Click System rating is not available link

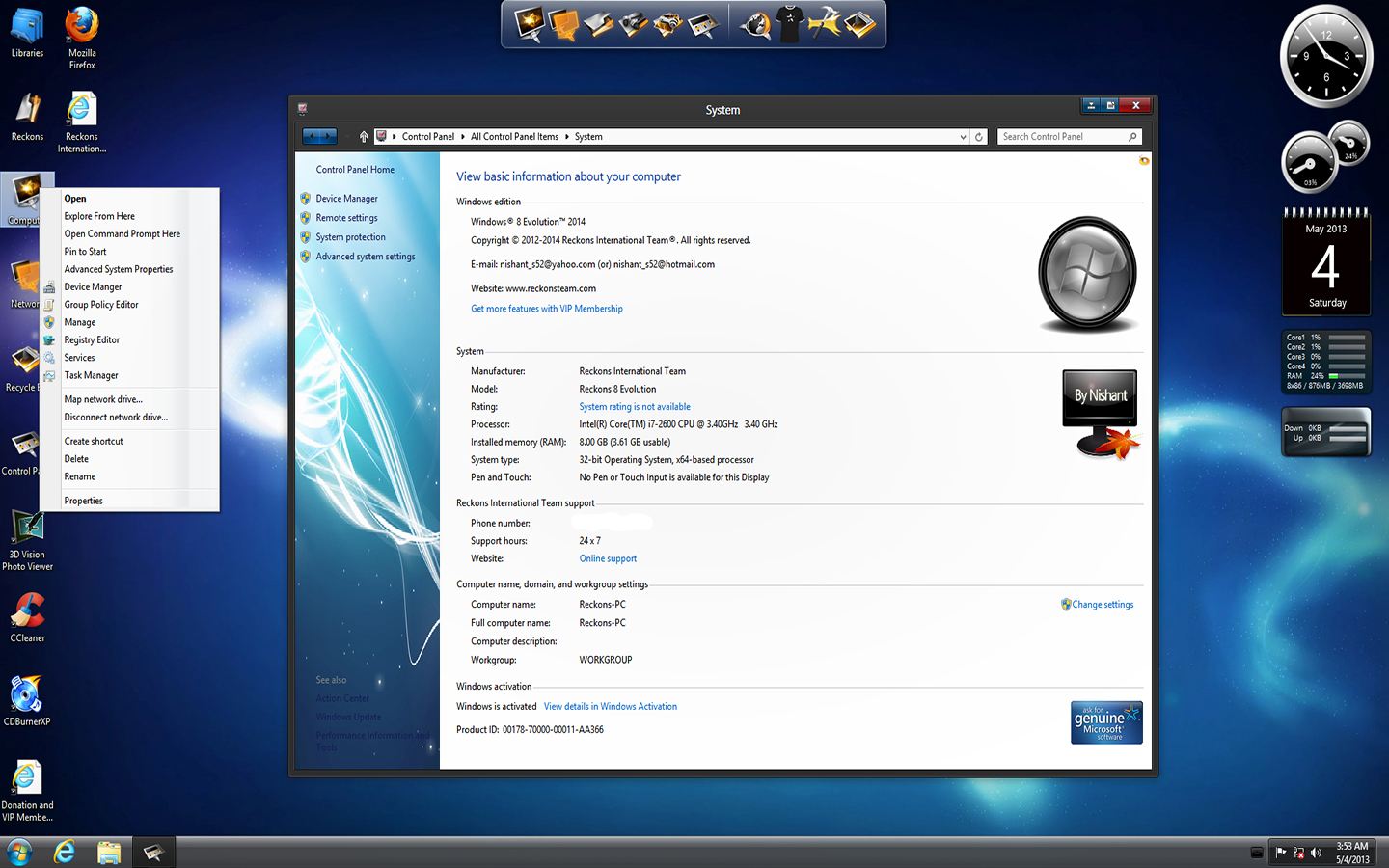tap(635, 407)
